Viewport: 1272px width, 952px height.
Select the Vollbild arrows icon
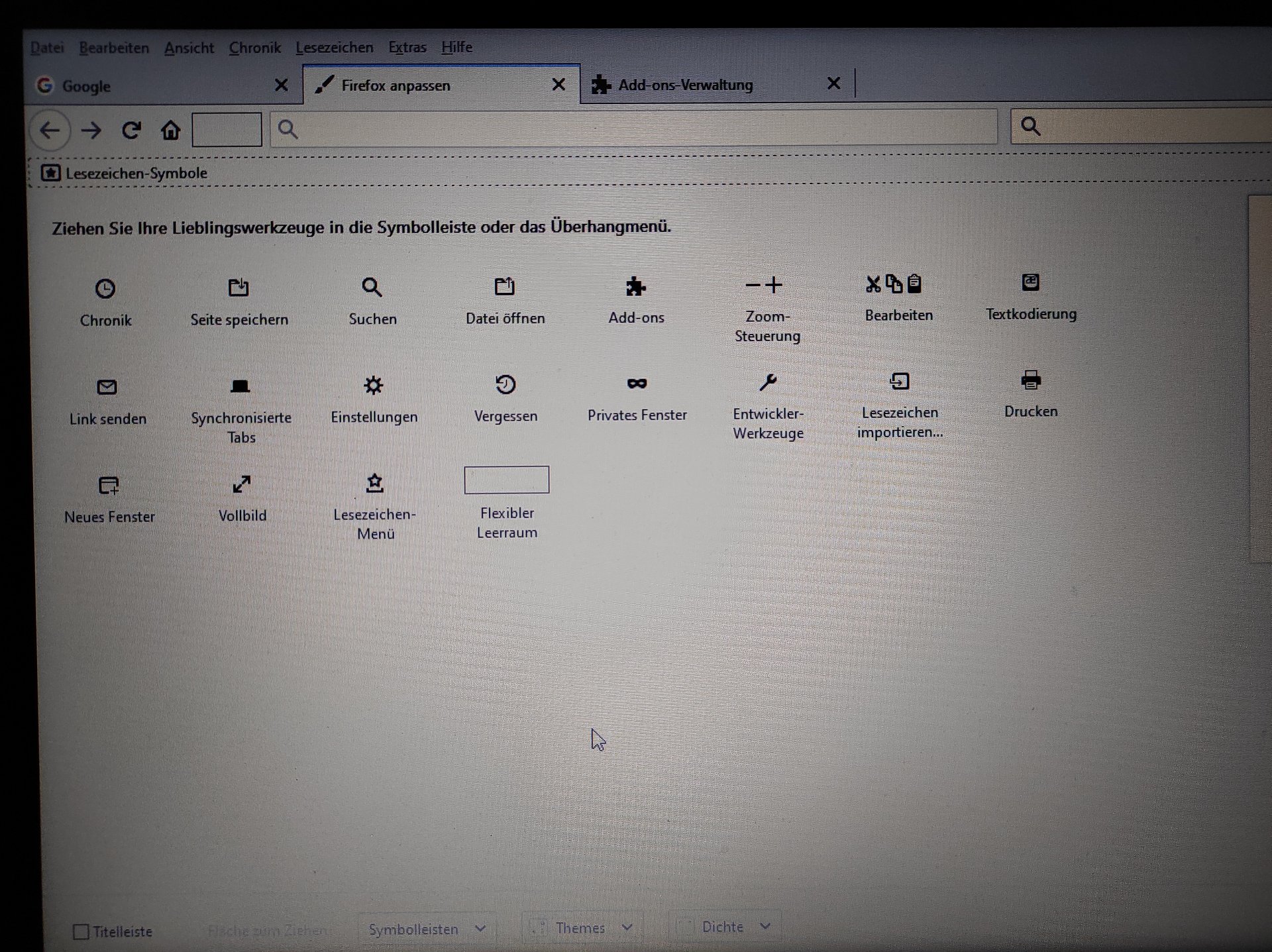[x=242, y=484]
